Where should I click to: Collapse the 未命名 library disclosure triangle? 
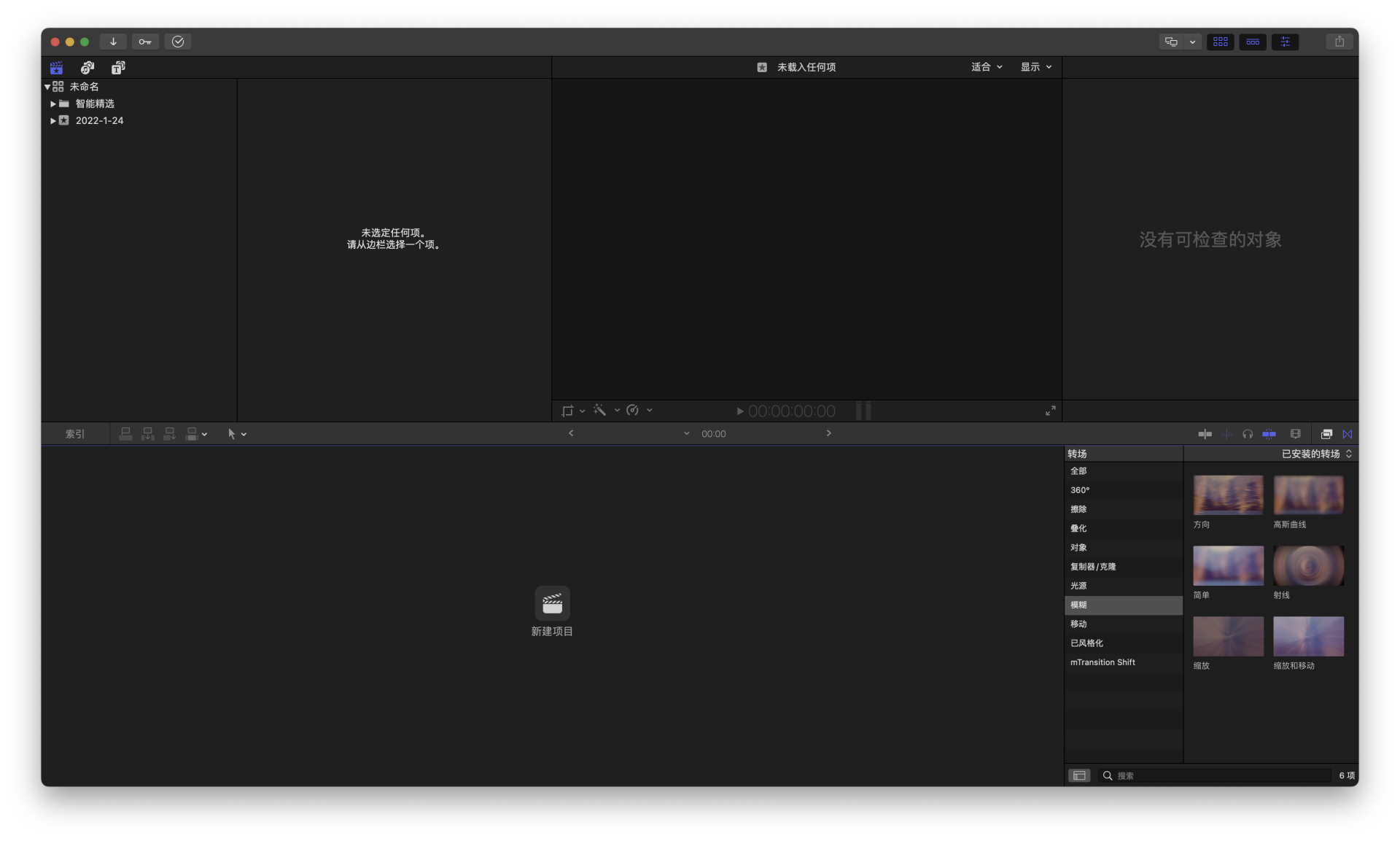47,87
